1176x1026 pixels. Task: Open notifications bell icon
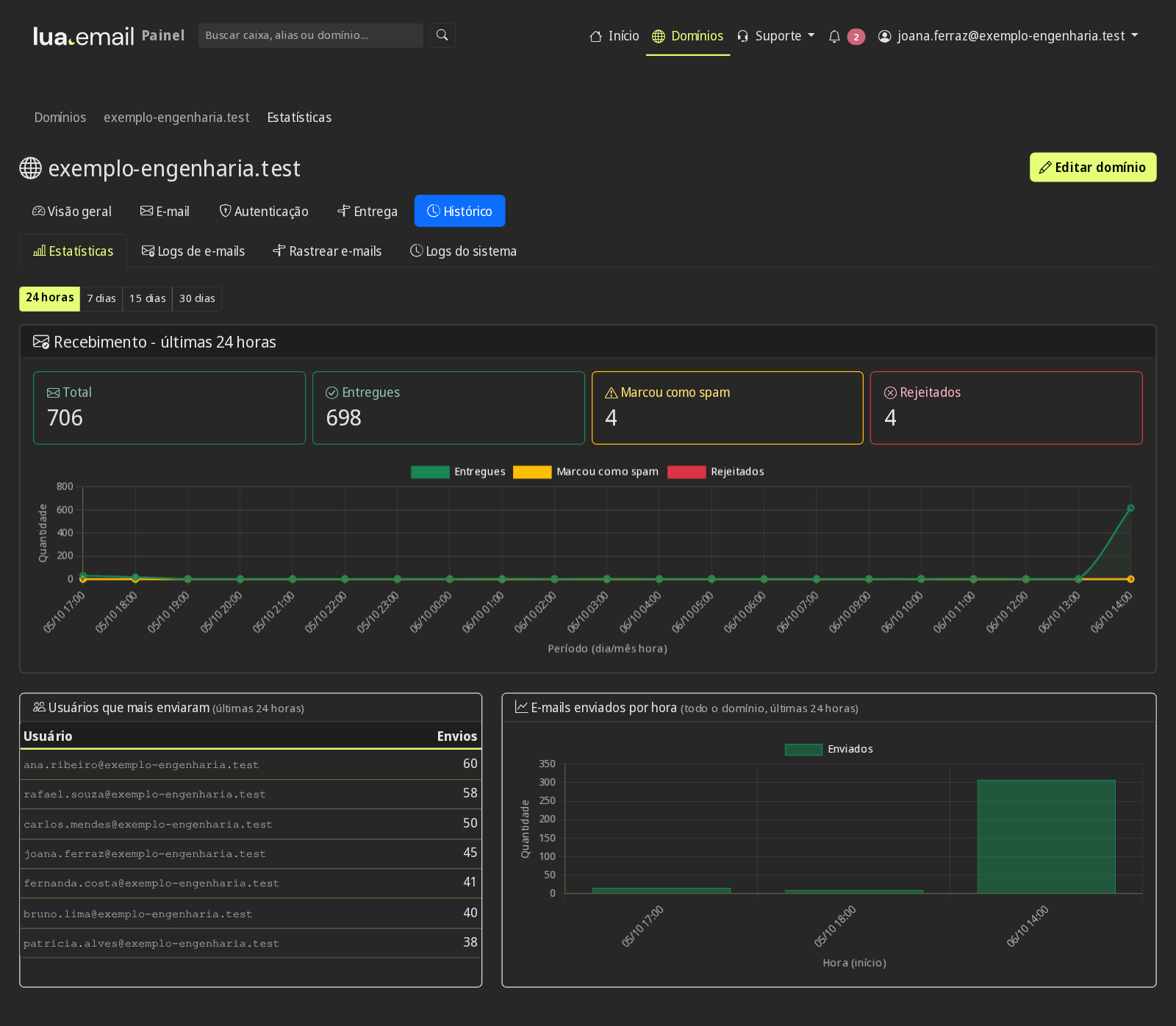click(x=834, y=37)
